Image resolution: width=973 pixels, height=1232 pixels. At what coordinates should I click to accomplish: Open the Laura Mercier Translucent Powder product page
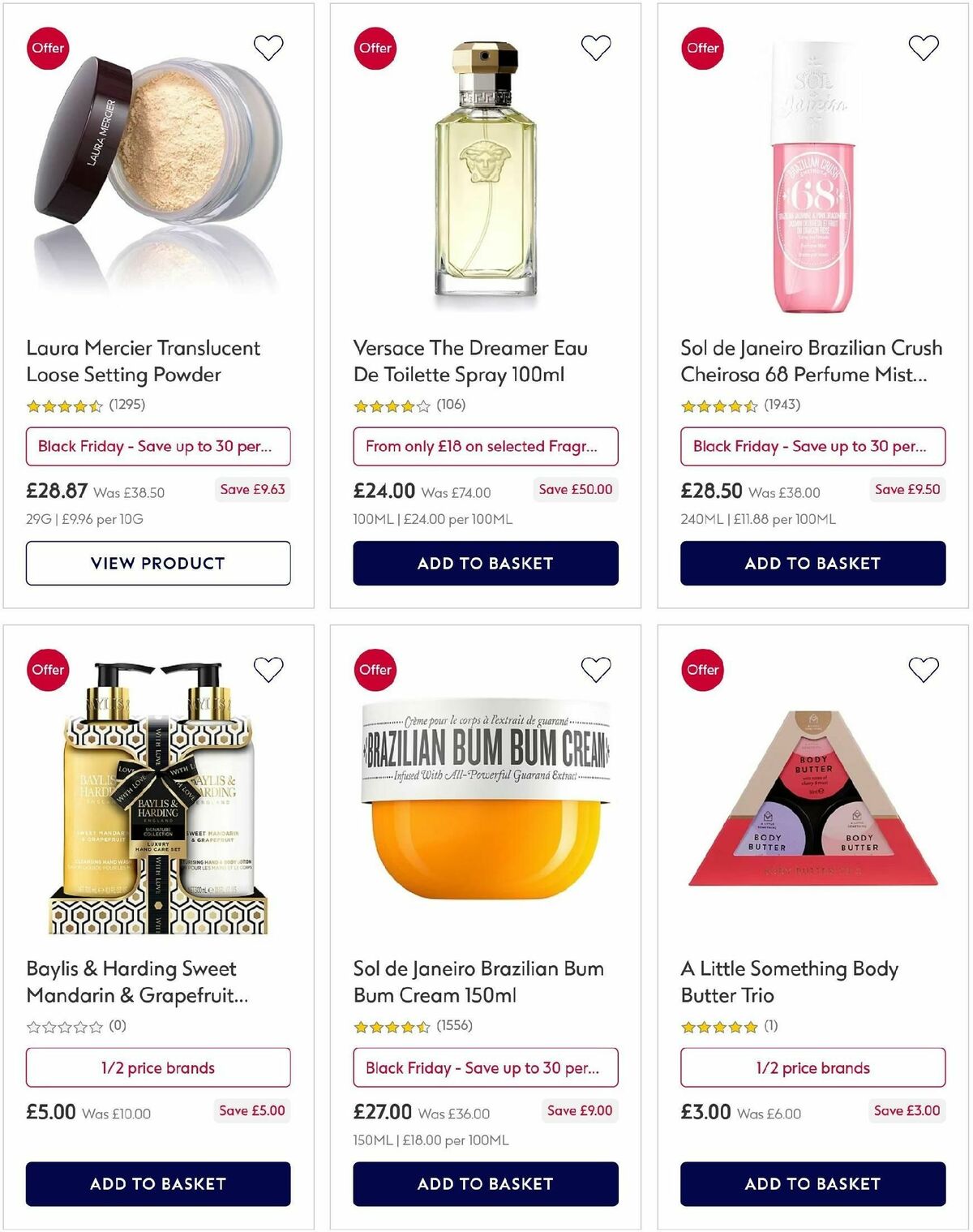[x=144, y=362]
